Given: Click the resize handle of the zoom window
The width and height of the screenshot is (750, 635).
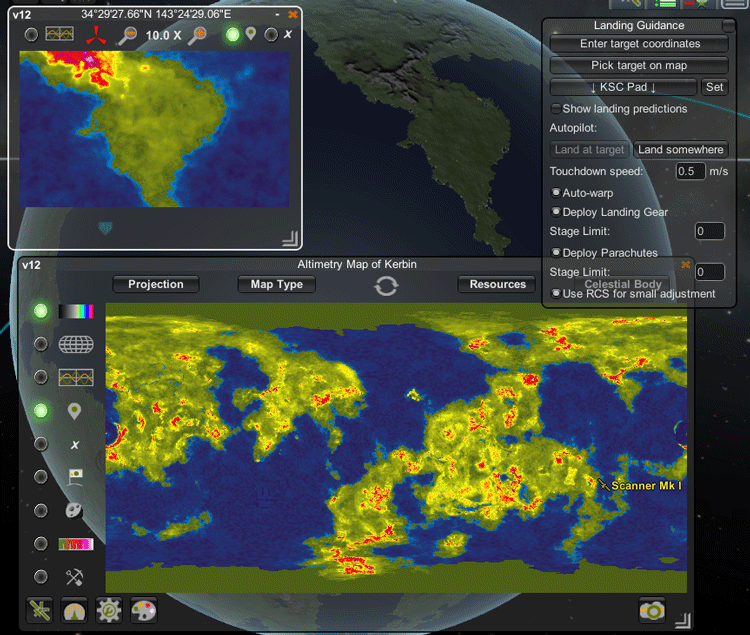Looking at the screenshot, I should point(290,238).
